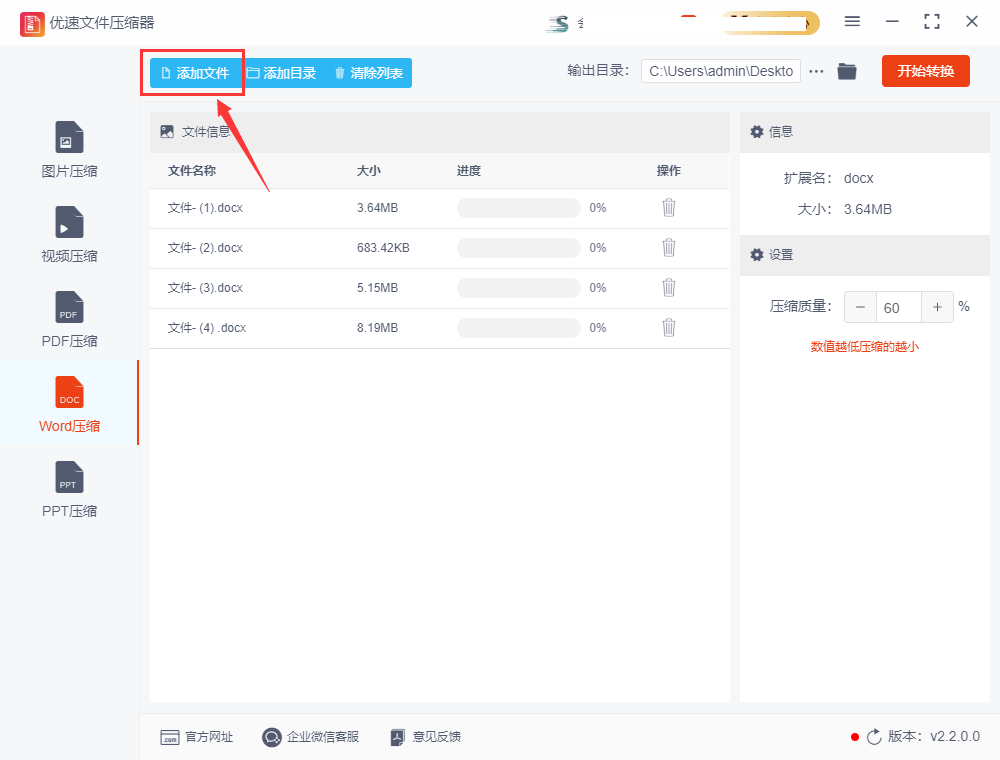
Task: Click the 5.15MB size cell
Action: pos(378,288)
